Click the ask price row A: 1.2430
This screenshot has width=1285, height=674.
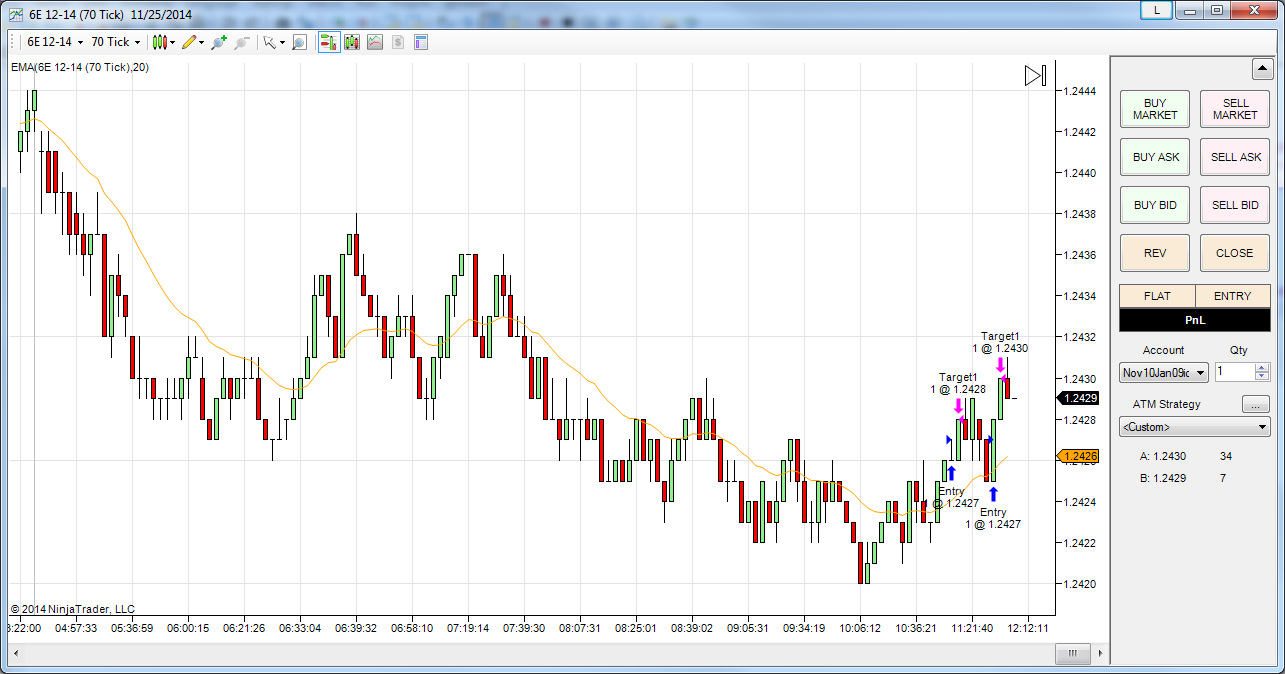pos(1188,456)
